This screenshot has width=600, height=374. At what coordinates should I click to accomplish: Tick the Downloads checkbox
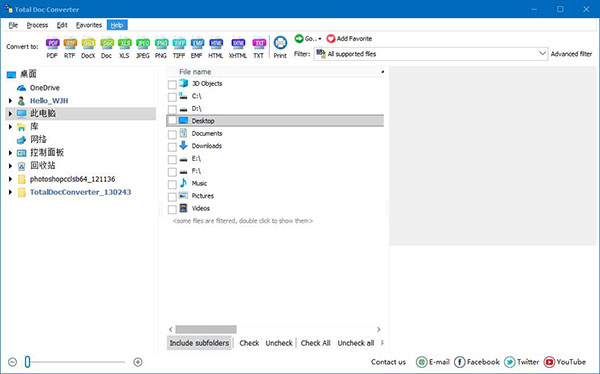172,147
